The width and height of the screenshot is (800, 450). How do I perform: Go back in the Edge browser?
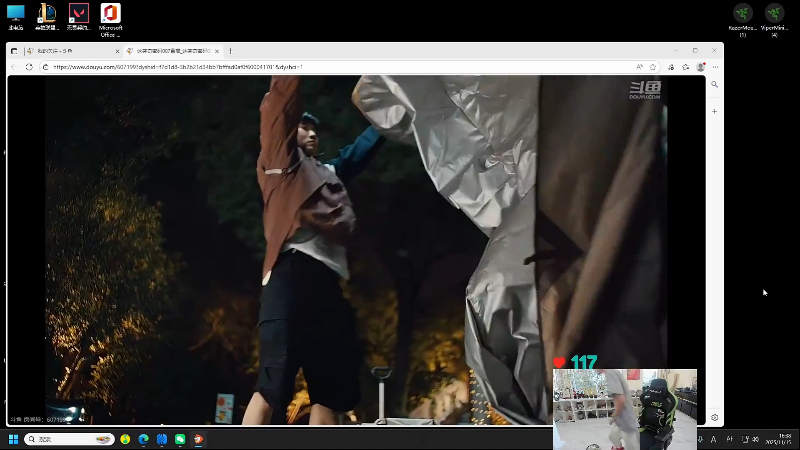14,67
